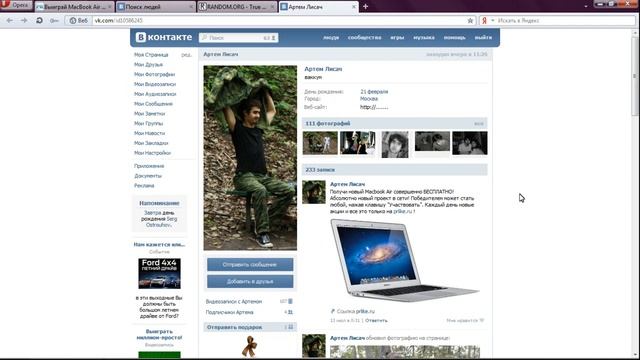This screenshot has height=360, width=640.
Task: Open the new tab plus button
Action: pos(365,7)
